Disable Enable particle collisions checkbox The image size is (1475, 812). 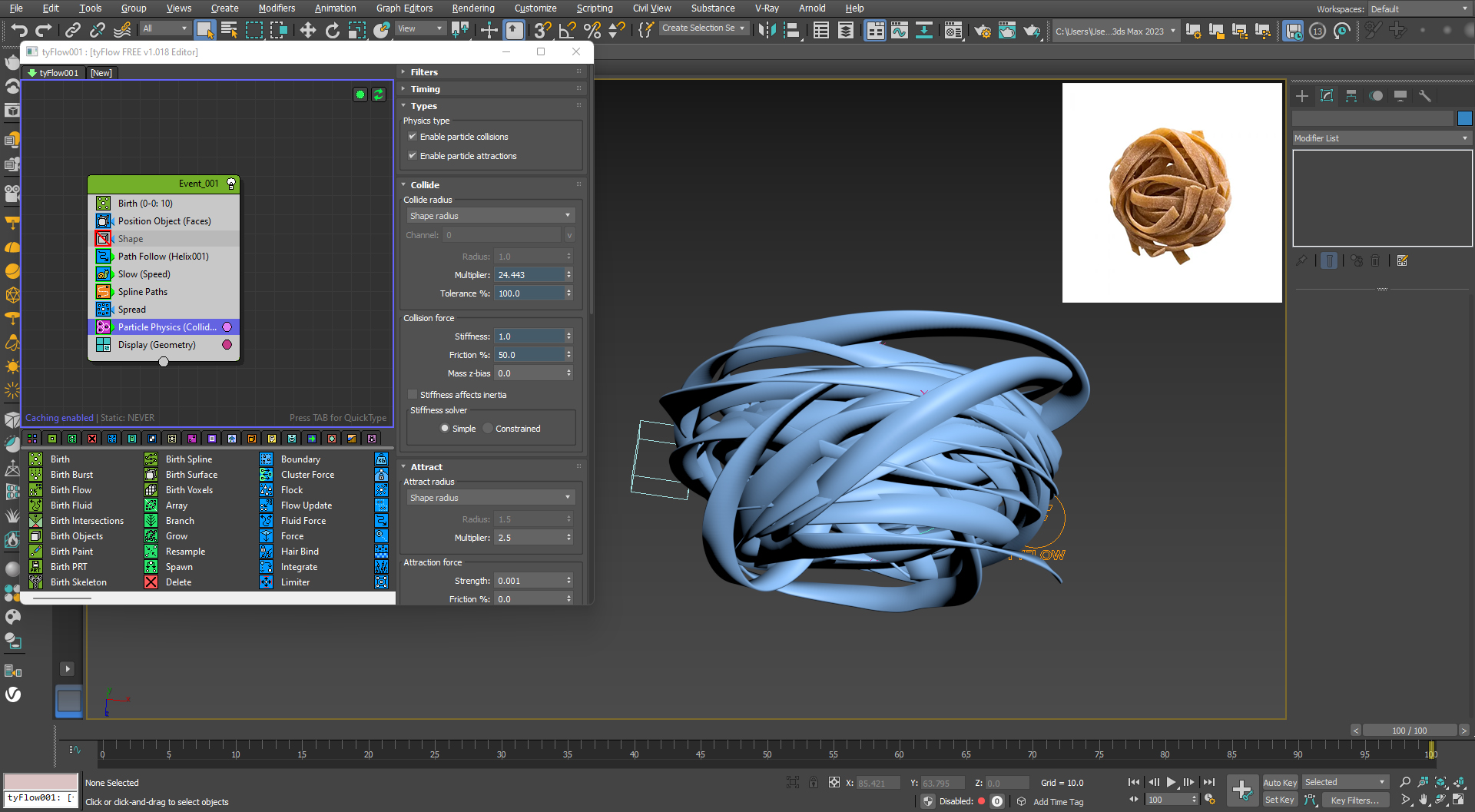(413, 137)
